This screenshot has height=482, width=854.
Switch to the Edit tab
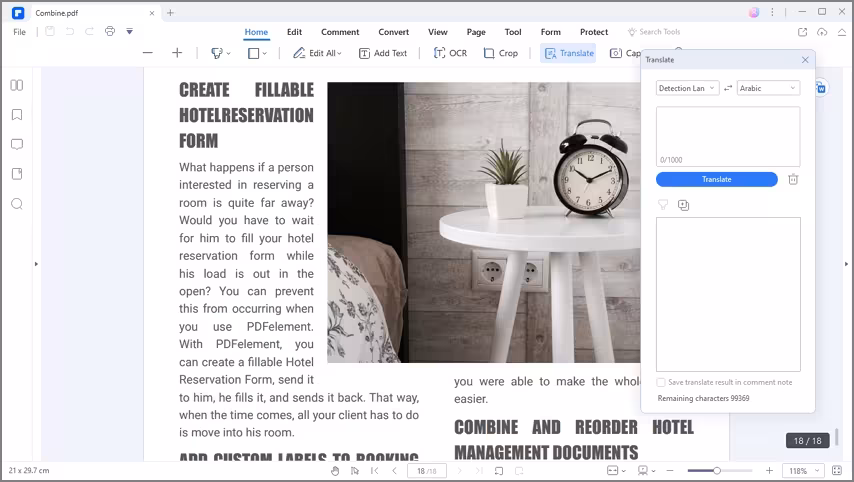(x=294, y=32)
